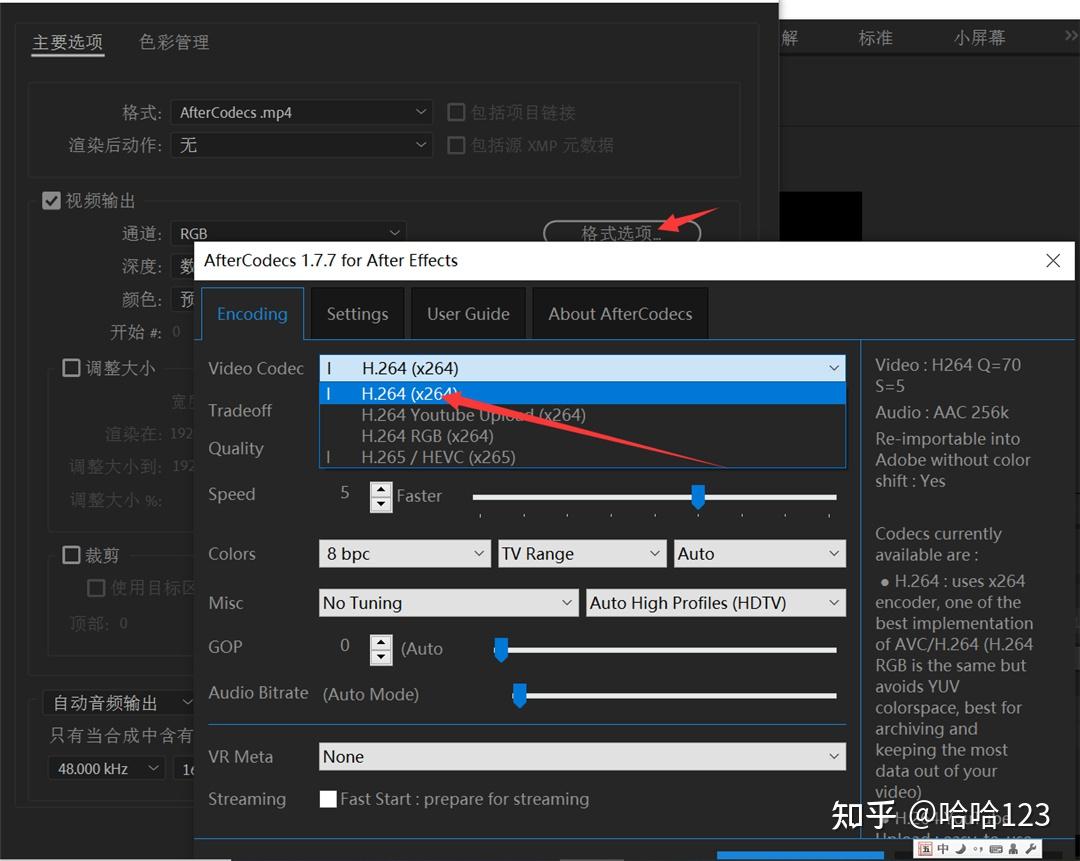Screen dimensions: 1080x861
Task: Enable the 调整大小 checkbox
Action: 71,368
